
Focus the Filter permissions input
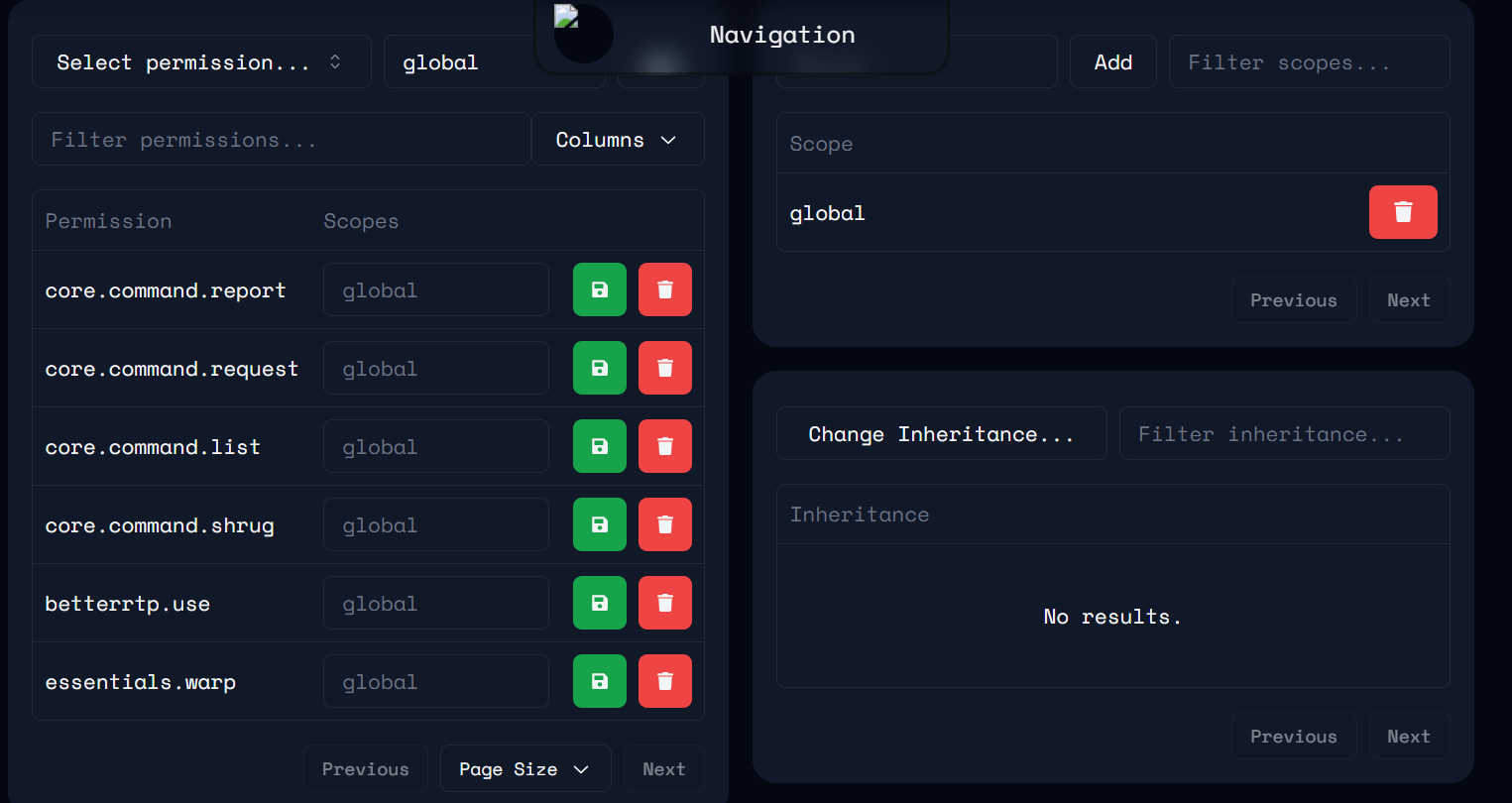281,140
